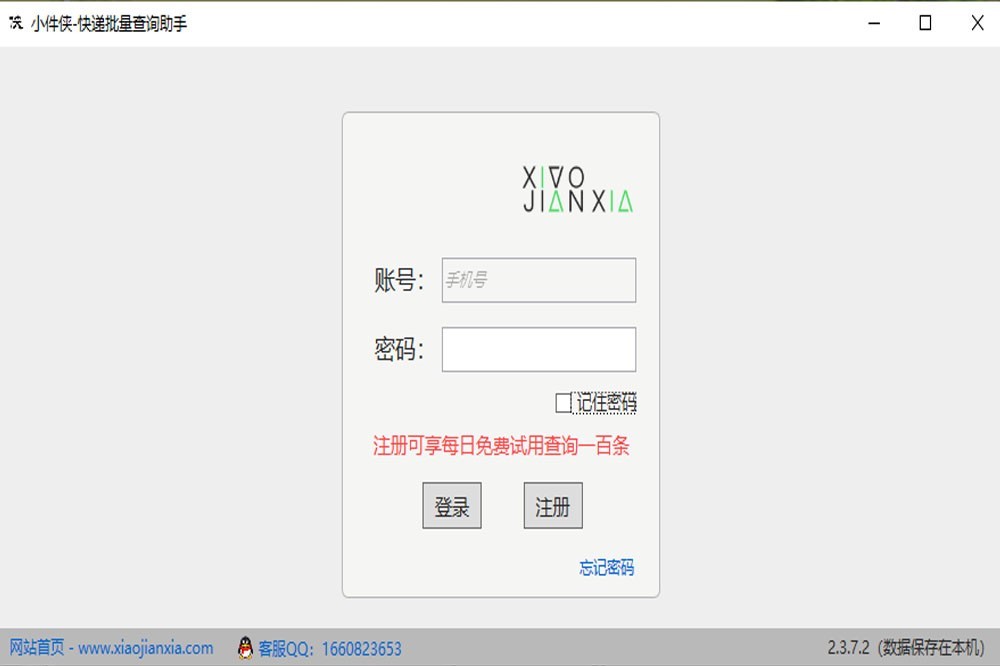The width and height of the screenshot is (1000, 666).
Task: Tick the 记住密码 checkbox box
Action: click(563, 403)
